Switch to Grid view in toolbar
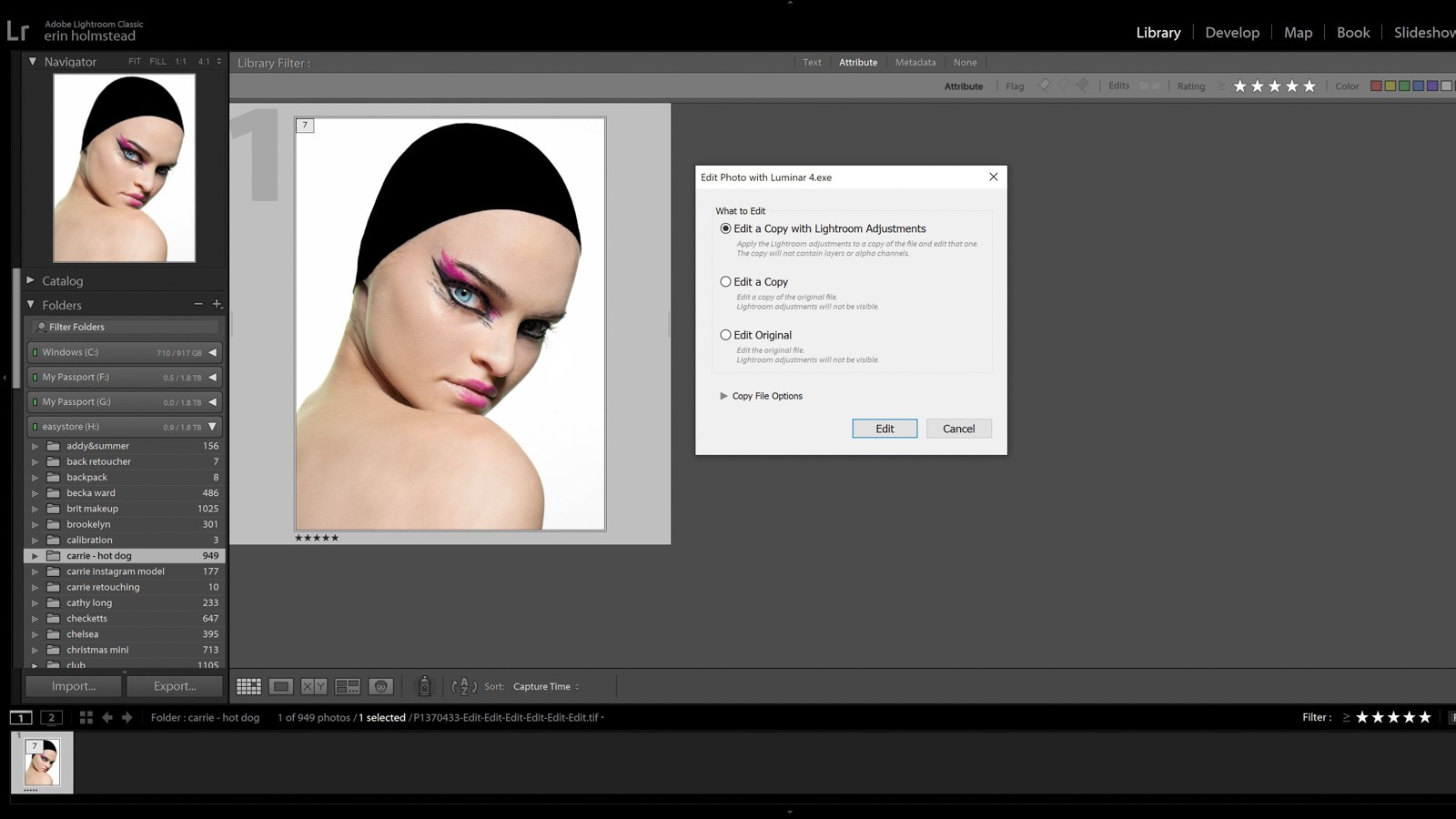The image size is (1456, 819). (x=248, y=686)
